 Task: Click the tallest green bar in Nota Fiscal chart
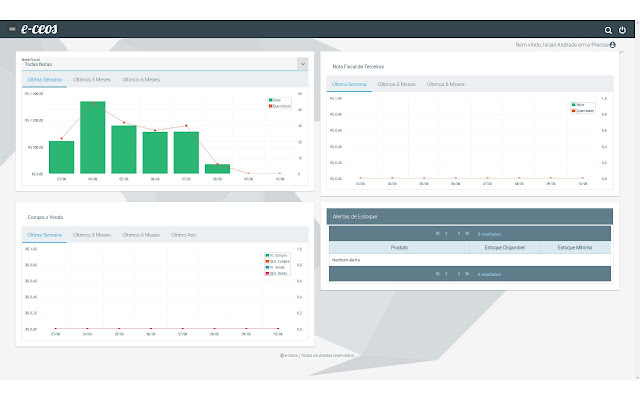pos(93,138)
